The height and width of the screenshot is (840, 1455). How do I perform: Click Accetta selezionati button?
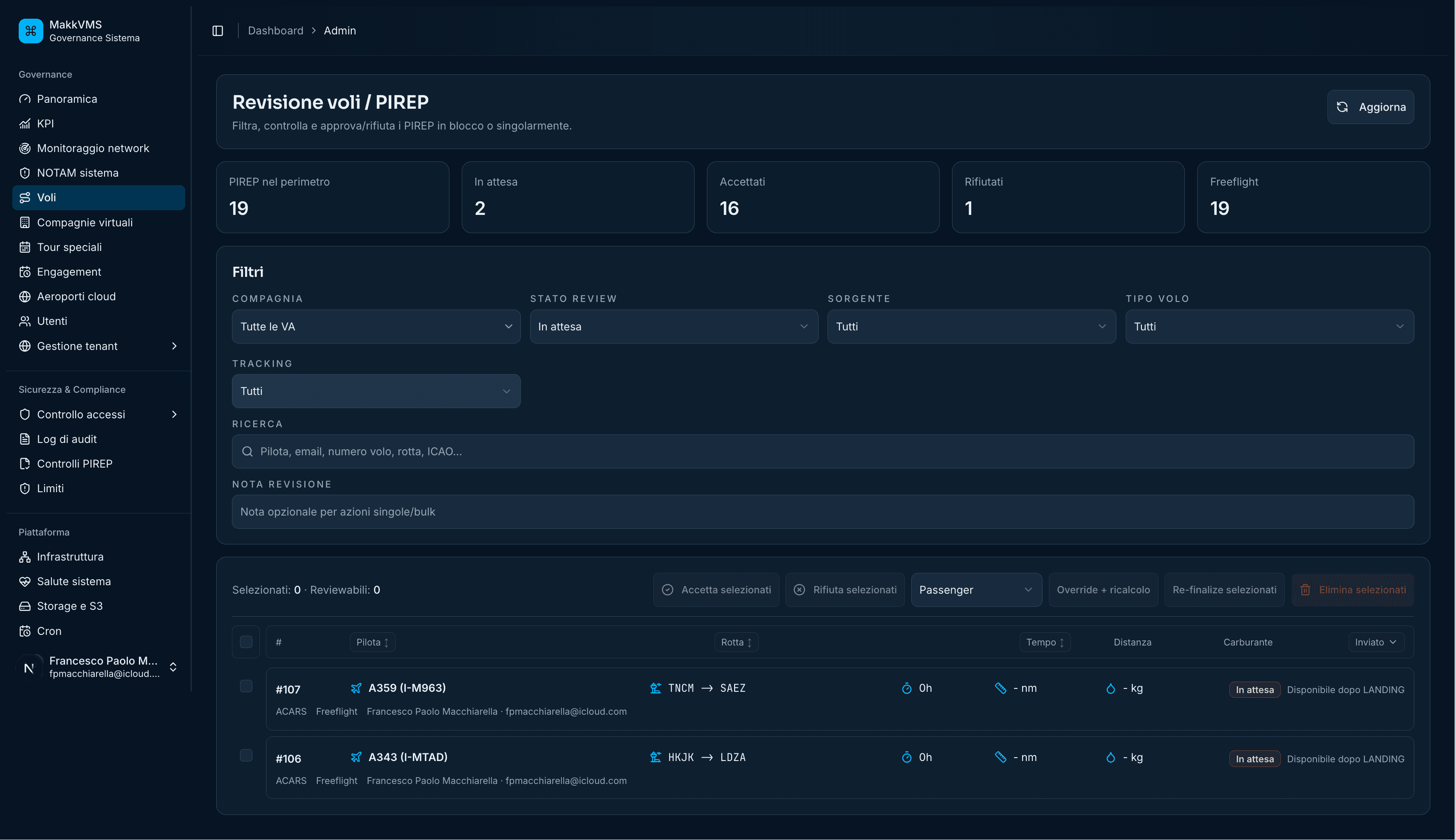point(716,589)
